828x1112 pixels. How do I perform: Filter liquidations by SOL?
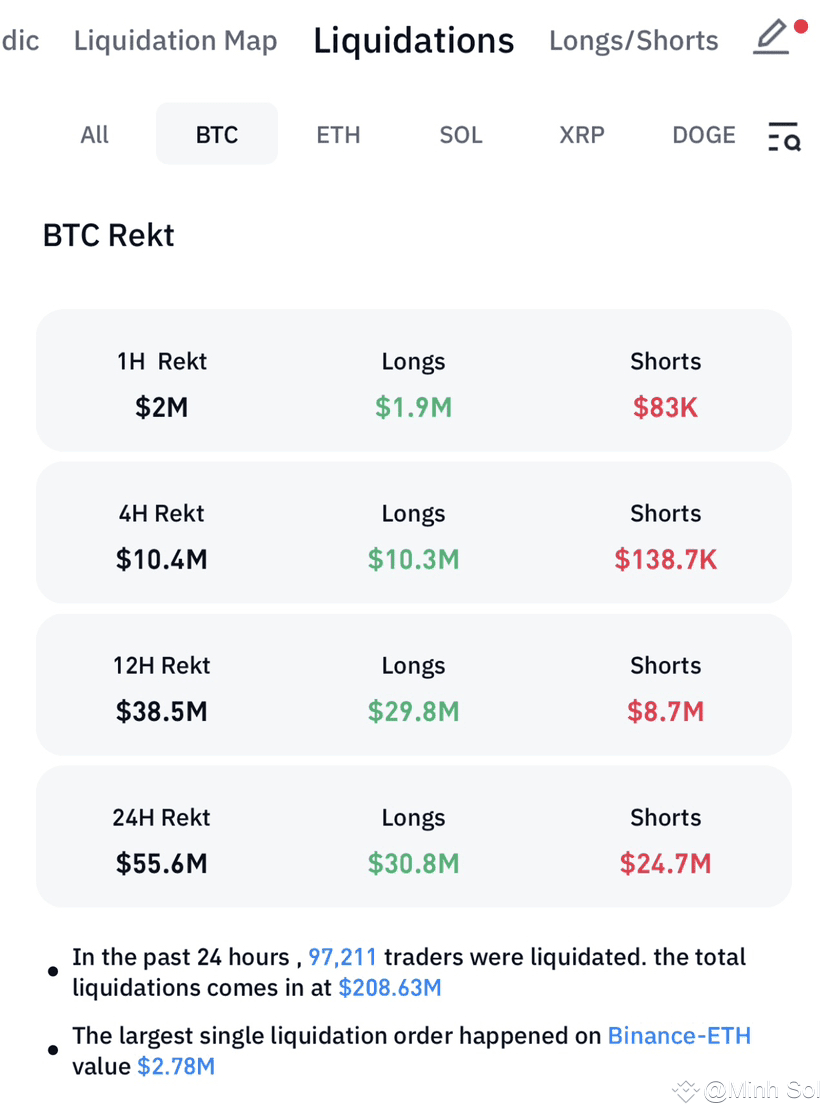tap(461, 135)
